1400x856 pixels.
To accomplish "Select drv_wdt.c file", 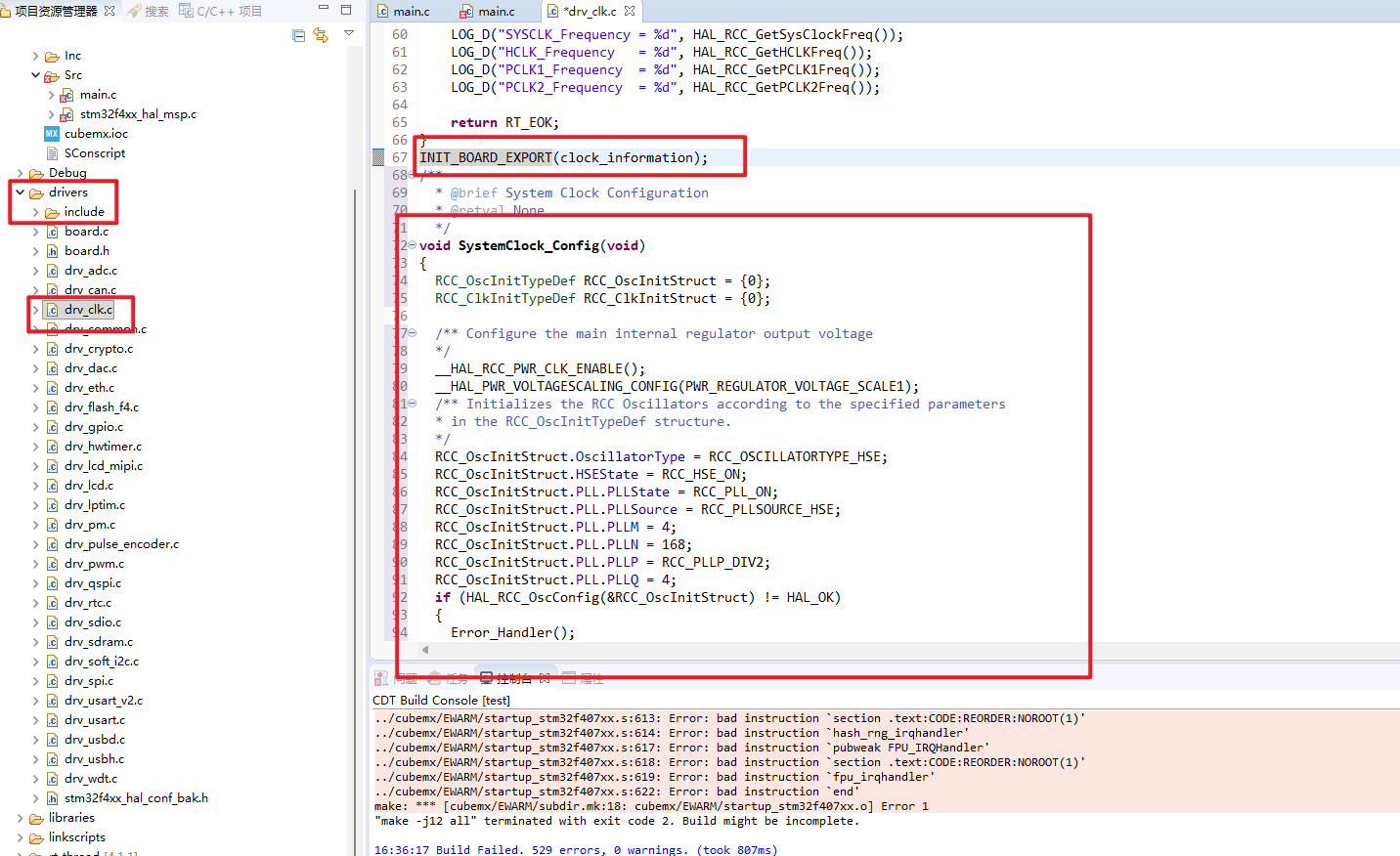I will 91,779.
